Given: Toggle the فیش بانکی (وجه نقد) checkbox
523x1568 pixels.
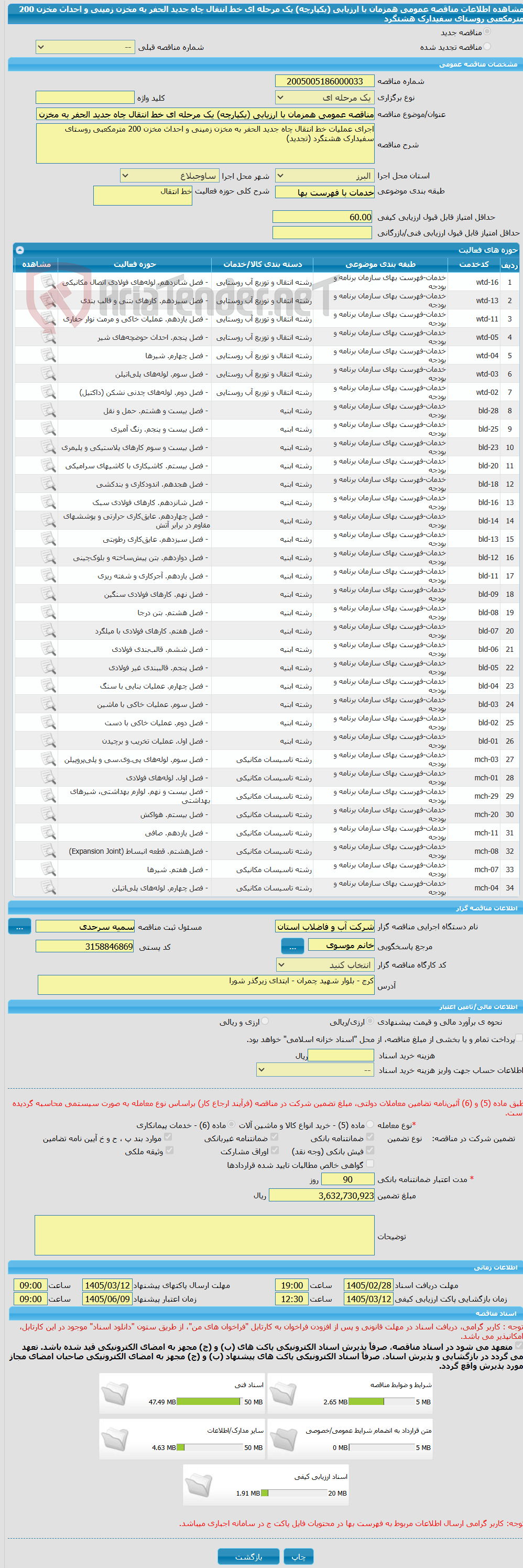Looking at the screenshot, I should [x=371, y=1151].
